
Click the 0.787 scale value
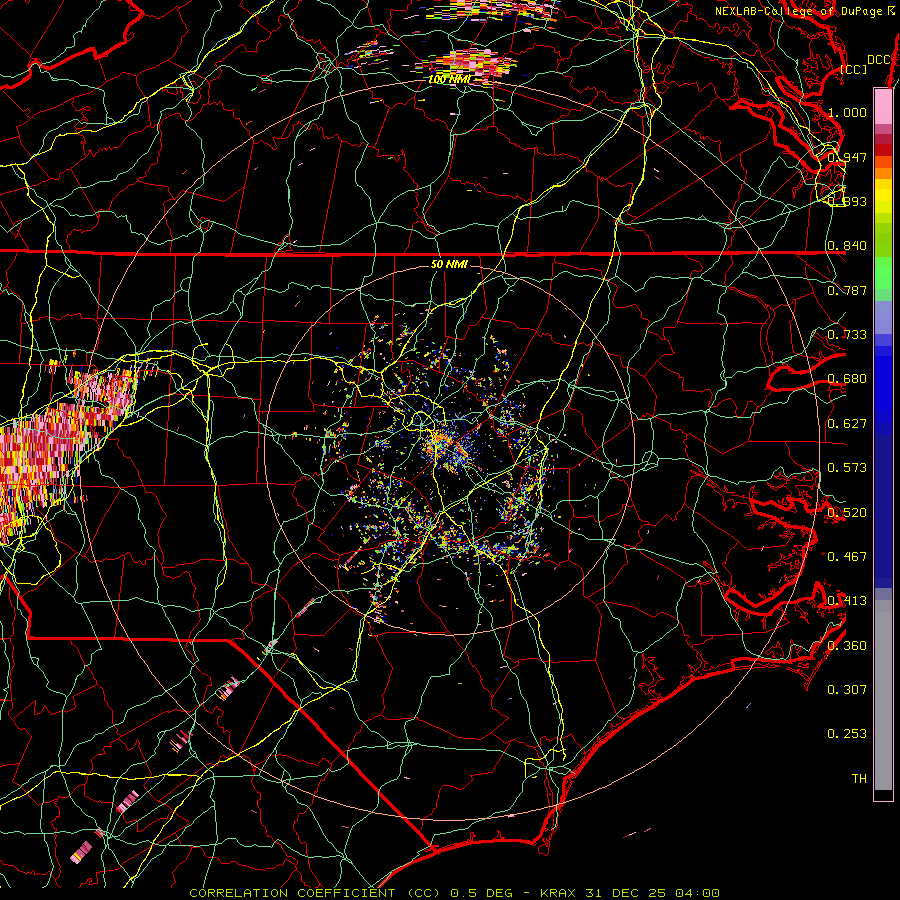pyautogui.click(x=847, y=290)
